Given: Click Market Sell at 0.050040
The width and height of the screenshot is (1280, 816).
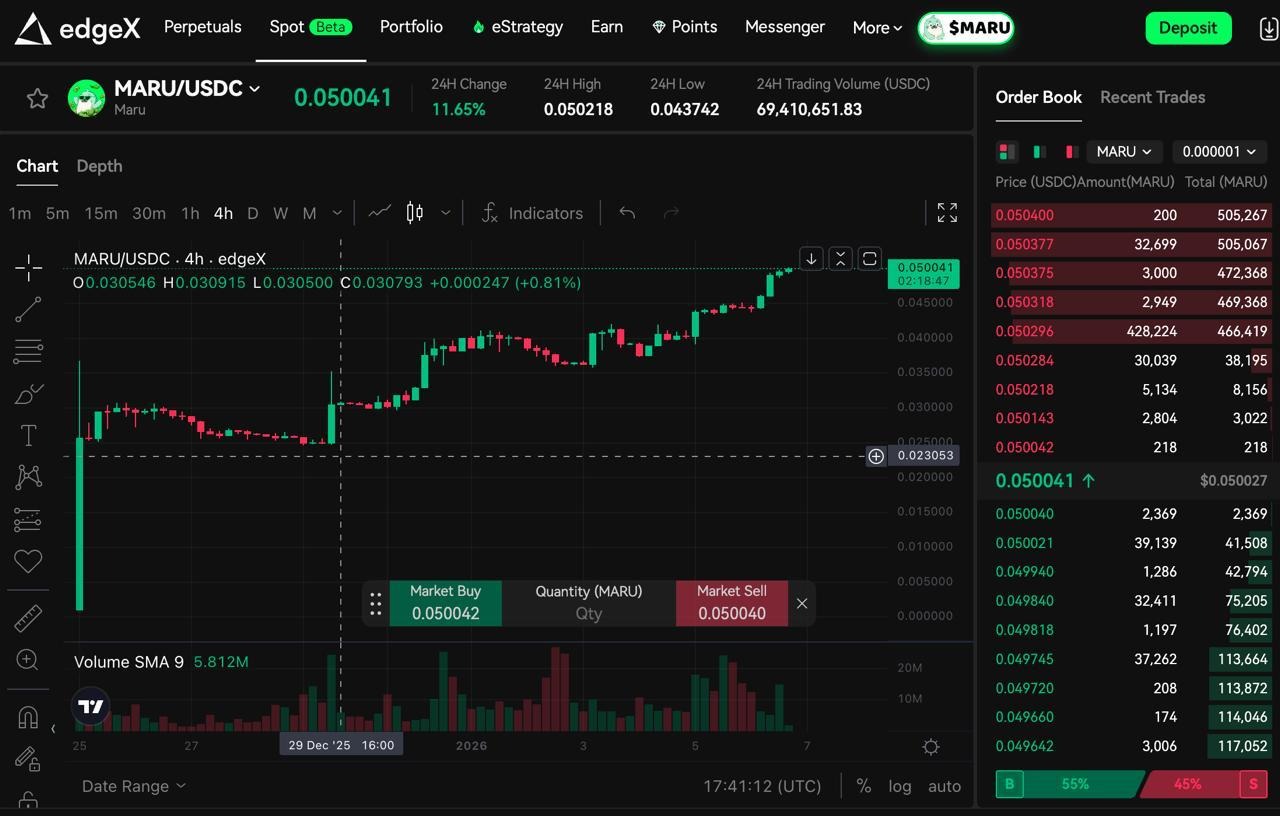Looking at the screenshot, I should [732, 603].
